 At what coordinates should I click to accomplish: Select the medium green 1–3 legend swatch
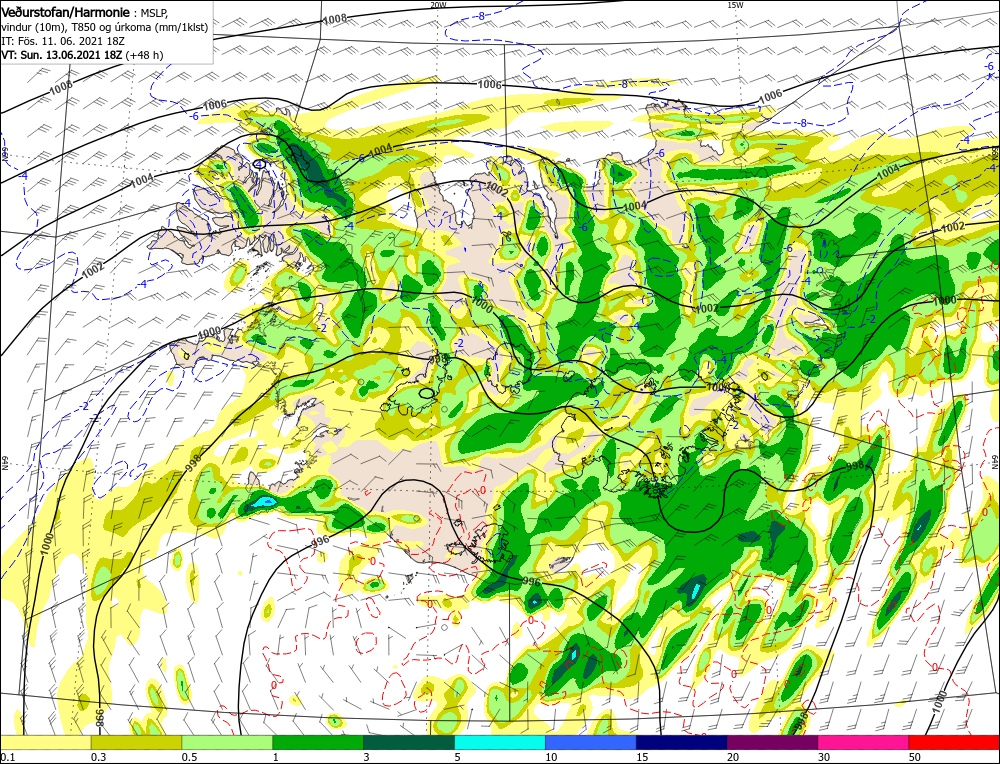pyautogui.click(x=318, y=742)
